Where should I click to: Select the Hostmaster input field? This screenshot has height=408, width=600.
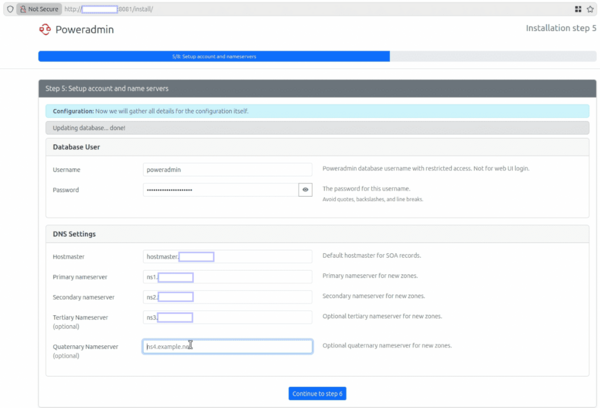[x=228, y=256]
